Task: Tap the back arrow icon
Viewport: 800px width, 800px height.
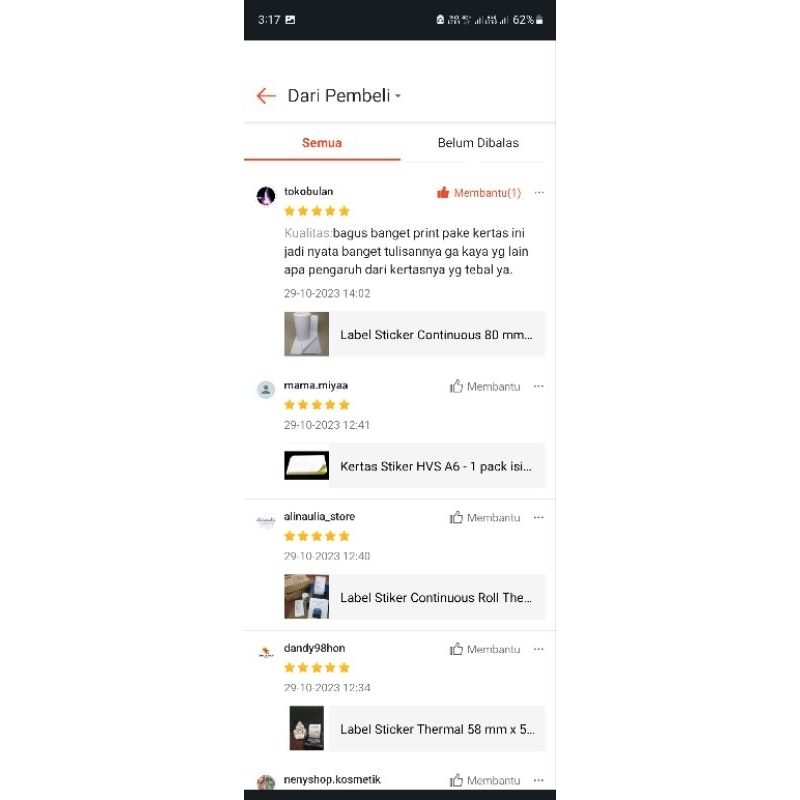Action: (266, 95)
